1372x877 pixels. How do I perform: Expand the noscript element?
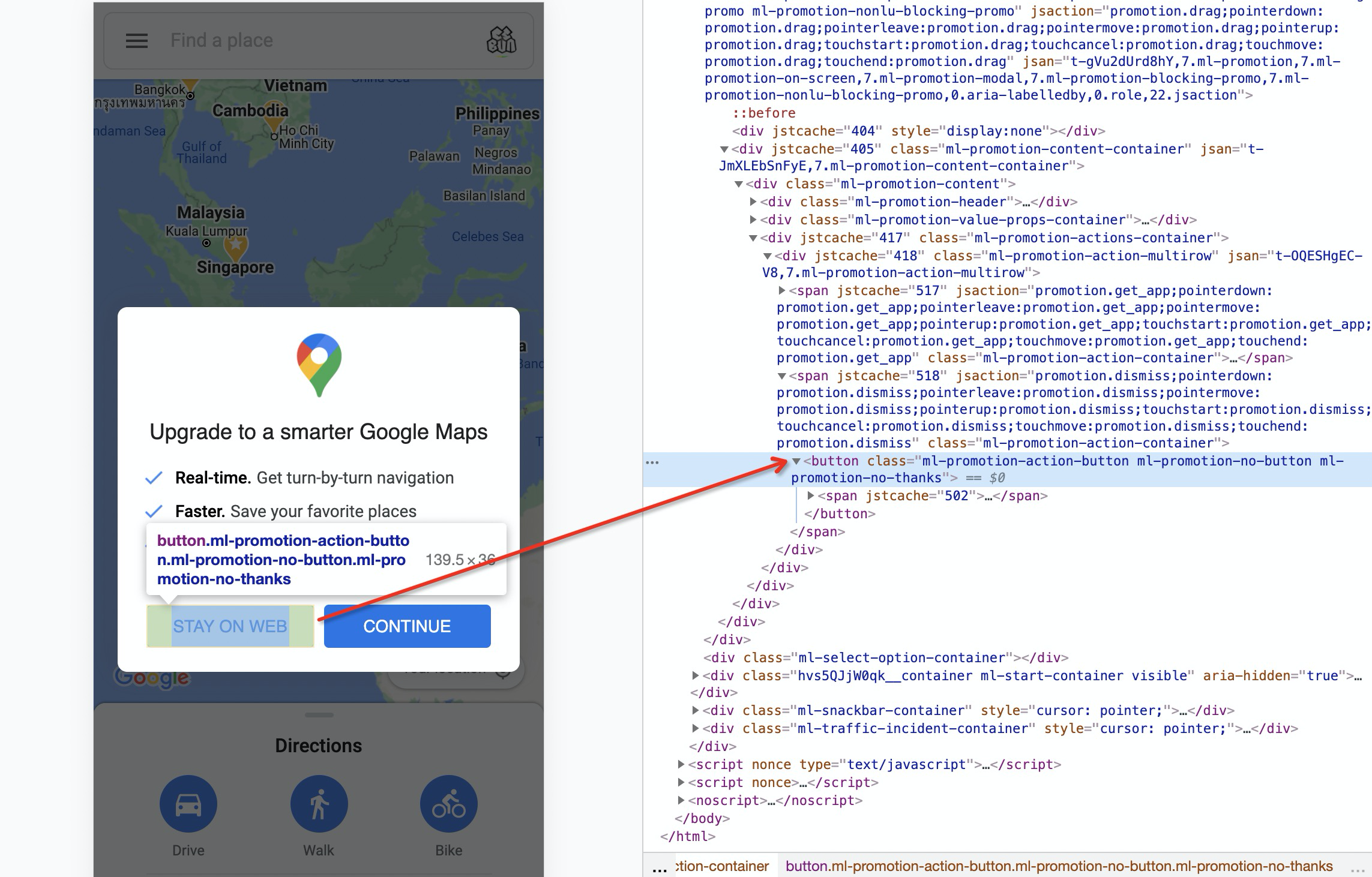[681, 801]
